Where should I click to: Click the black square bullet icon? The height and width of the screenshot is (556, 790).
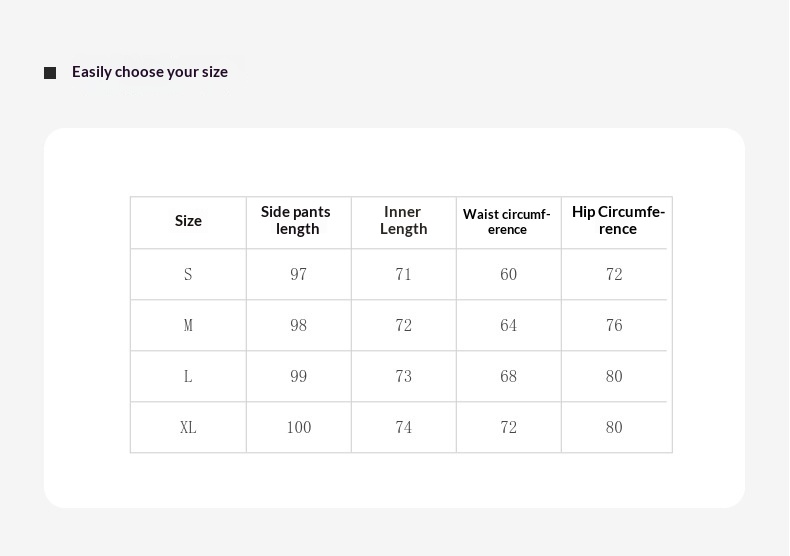[x=50, y=73]
